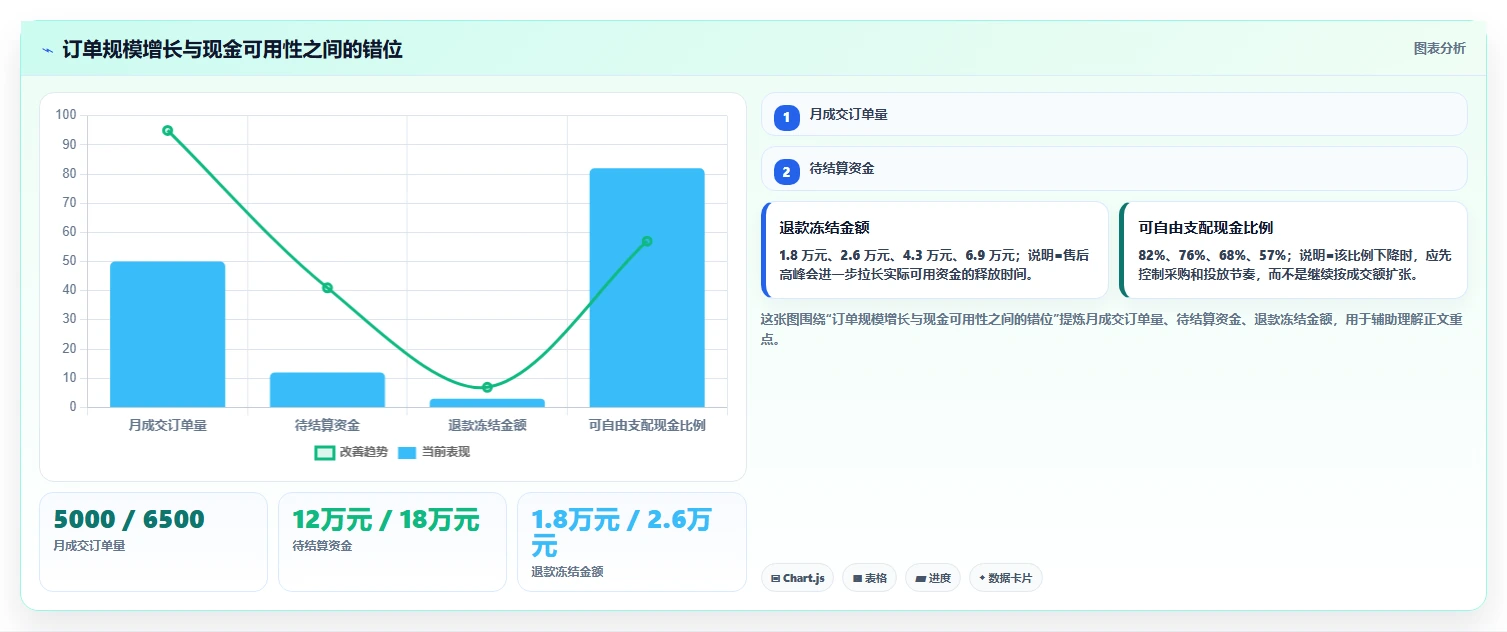
Task: Click the lightning icon beside the title
Action: [47, 50]
